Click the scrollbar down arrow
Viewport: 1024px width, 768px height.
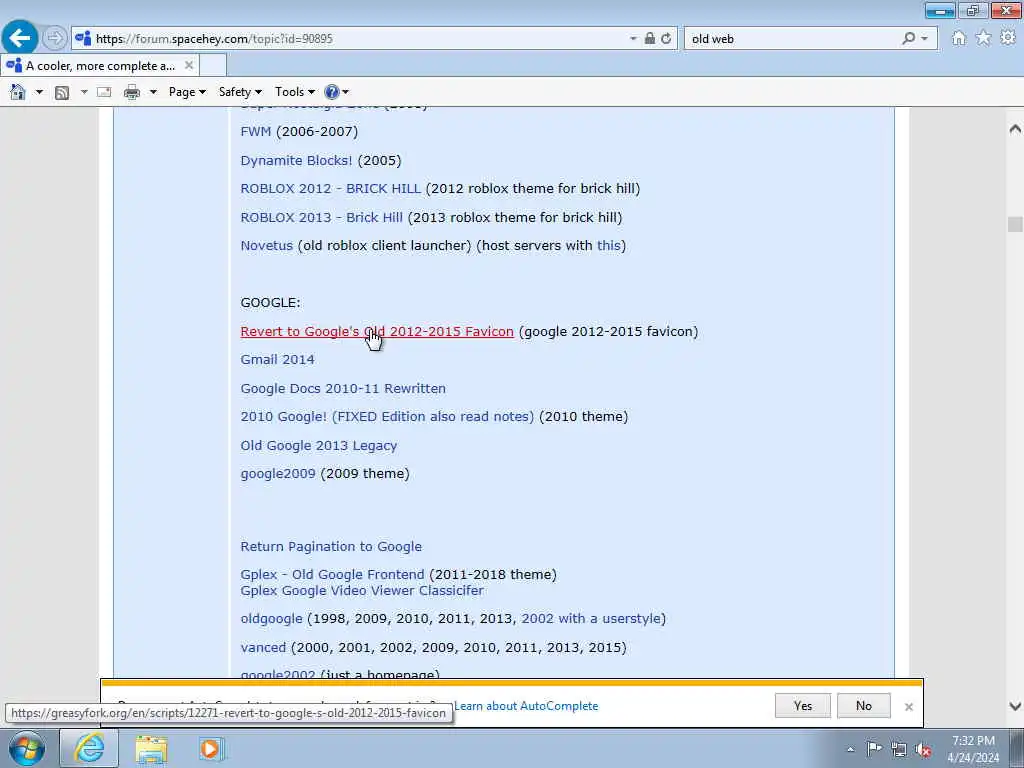tap(1015, 707)
